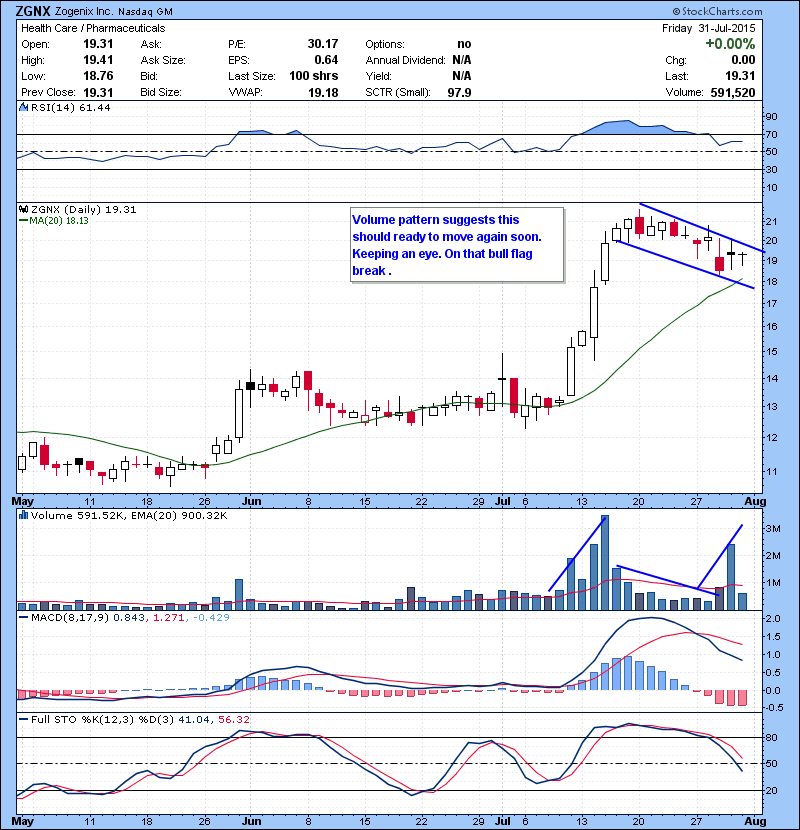Click the Zogenix Inc. company name
The width and height of the screenshot is (800, 830).
(x=85, y=12)
